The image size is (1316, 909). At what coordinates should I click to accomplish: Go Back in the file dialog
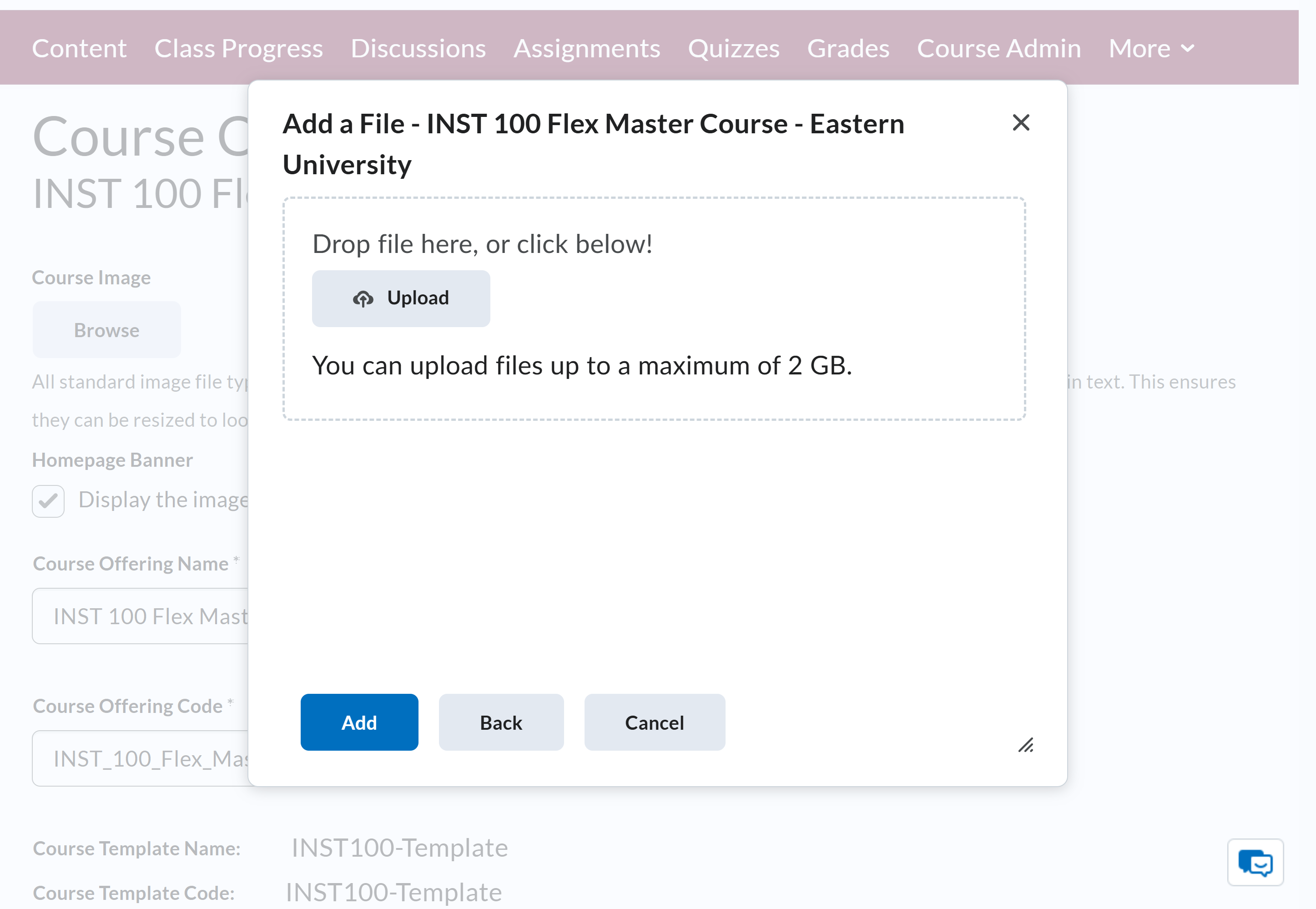(x=501, y=722)
